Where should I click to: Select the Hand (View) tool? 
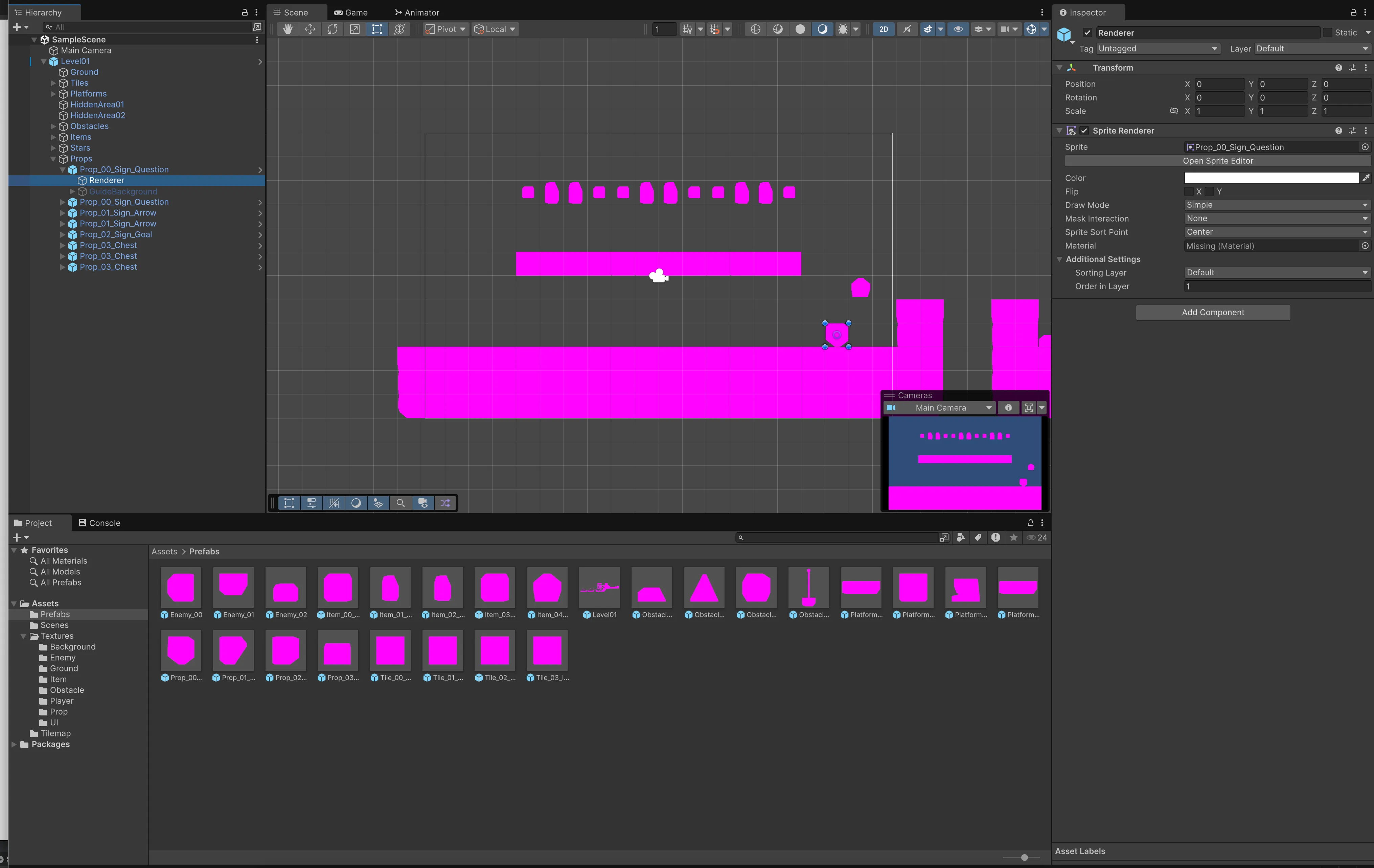[x=288, y=29]
